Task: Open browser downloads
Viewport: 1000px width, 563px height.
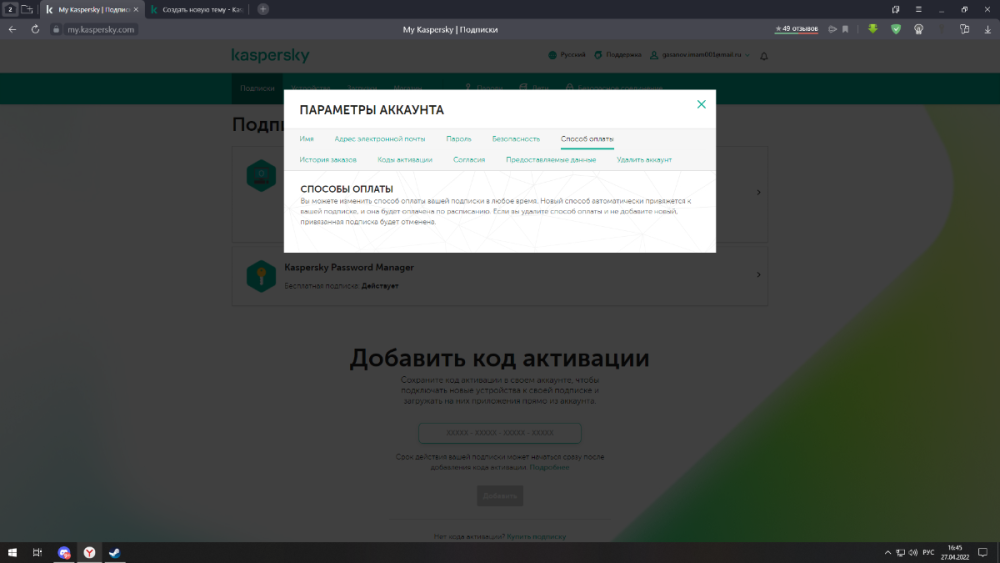Action: [988, 29]
